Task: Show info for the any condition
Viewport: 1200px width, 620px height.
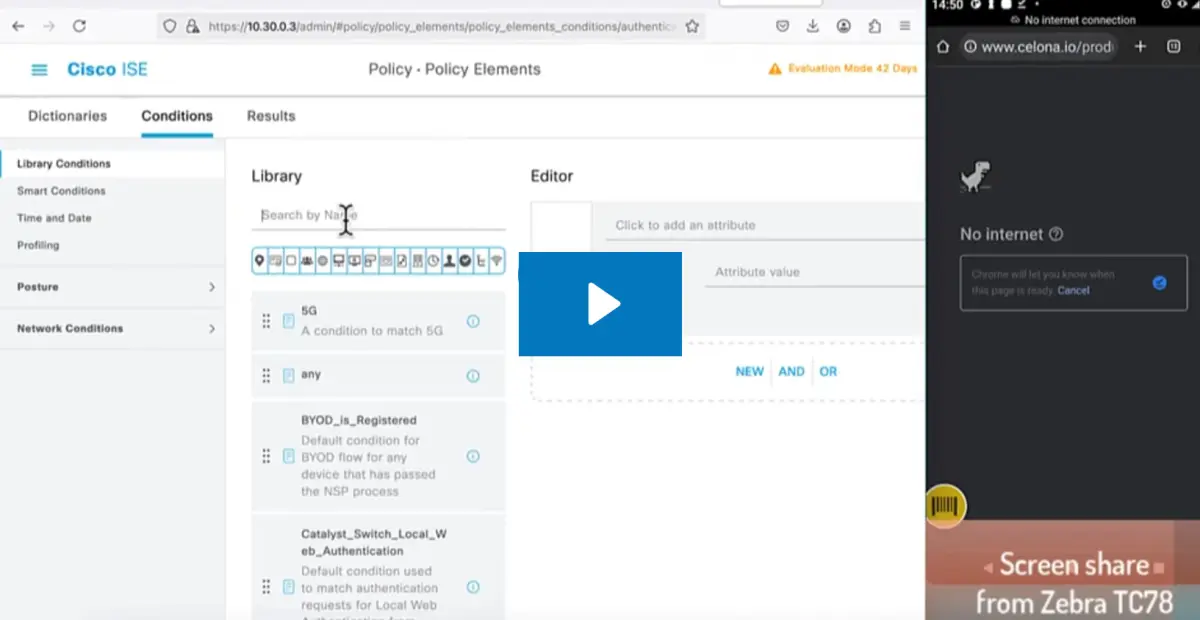Action: point(473,376)
